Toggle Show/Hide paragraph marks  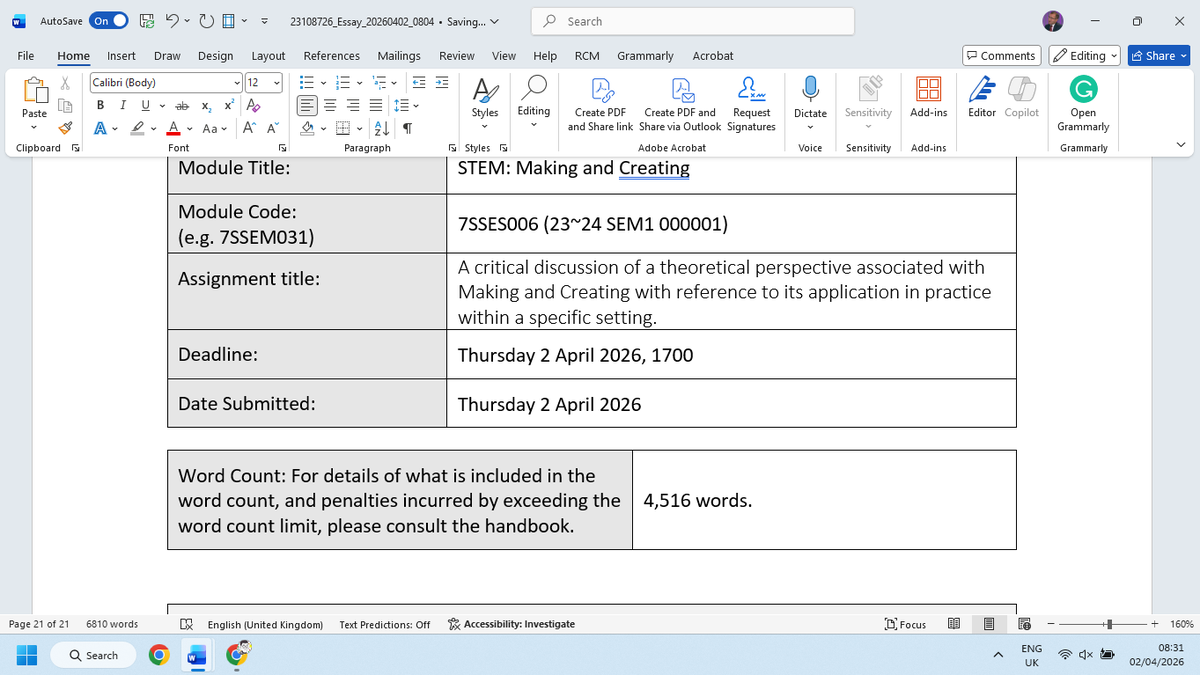[x=408, y=128]
